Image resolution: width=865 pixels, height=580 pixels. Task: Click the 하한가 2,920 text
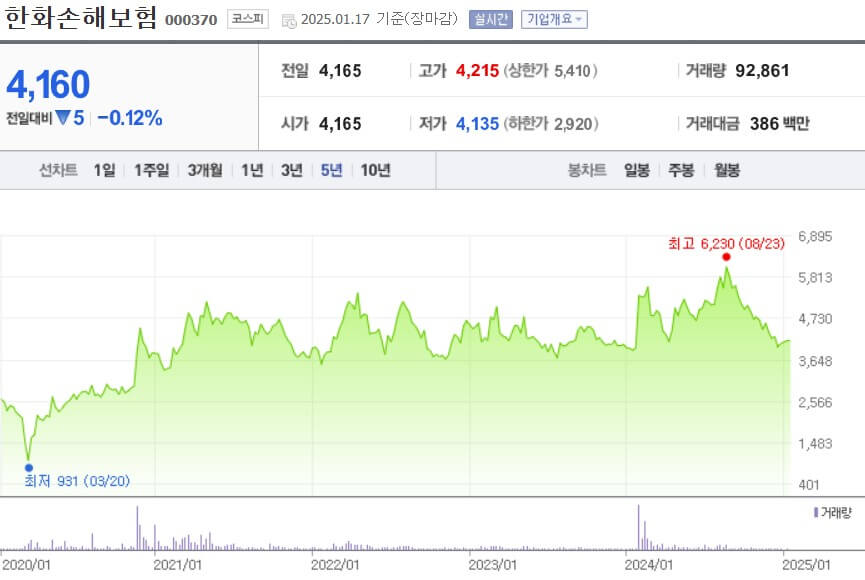(x=551, y=124)
